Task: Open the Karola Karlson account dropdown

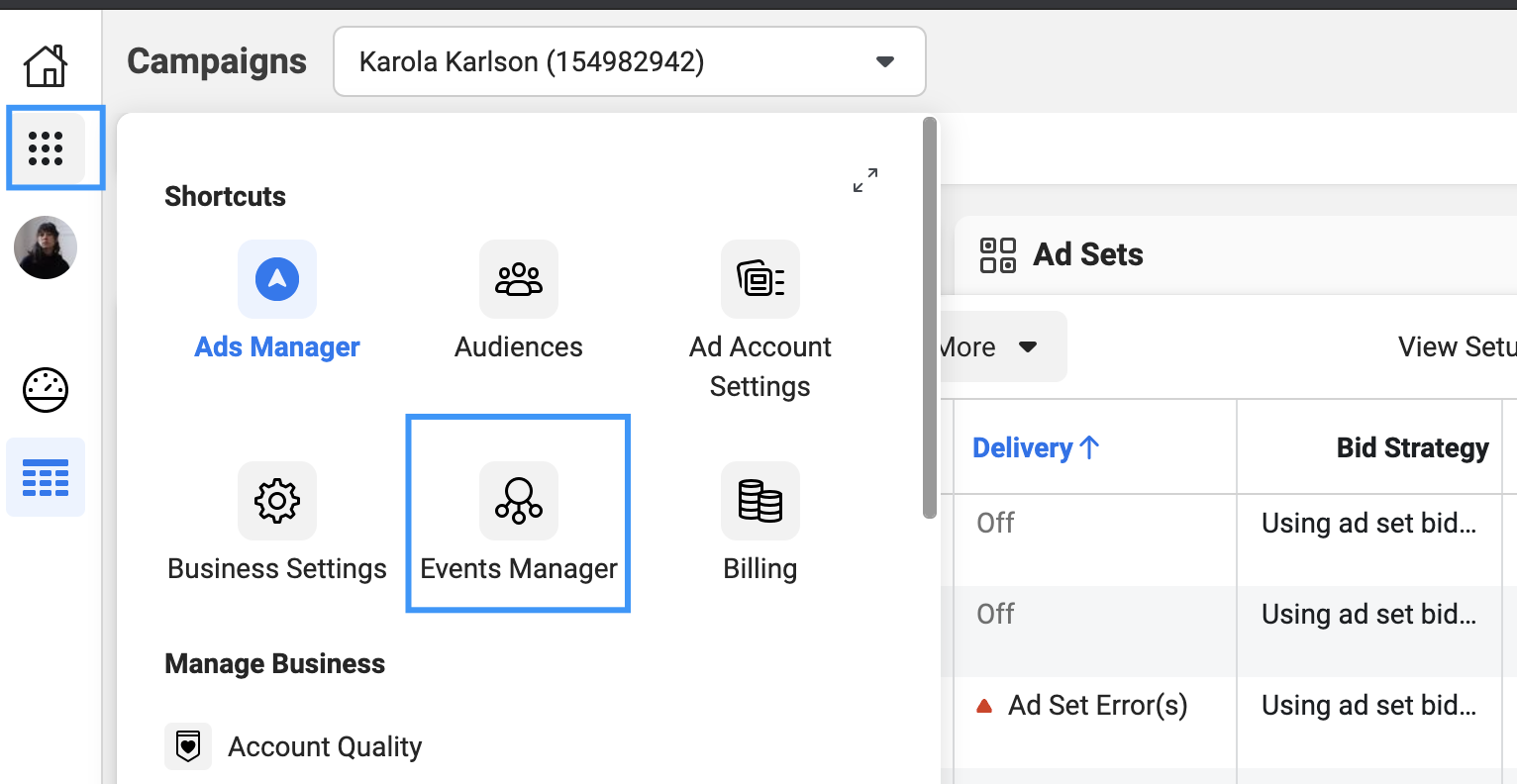Action: click(x=630, y=61)
